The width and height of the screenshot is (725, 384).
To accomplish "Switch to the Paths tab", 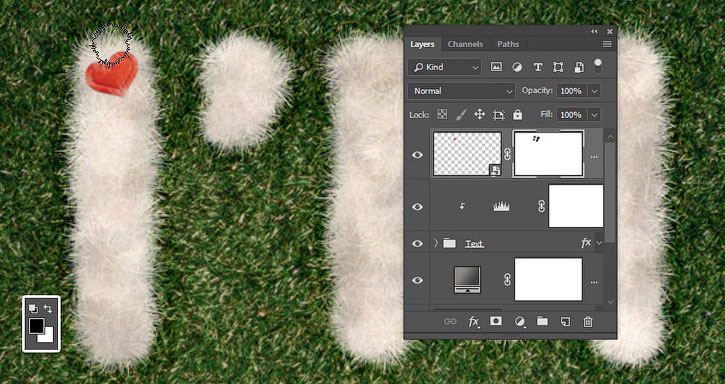I will (x=508, y=44).
